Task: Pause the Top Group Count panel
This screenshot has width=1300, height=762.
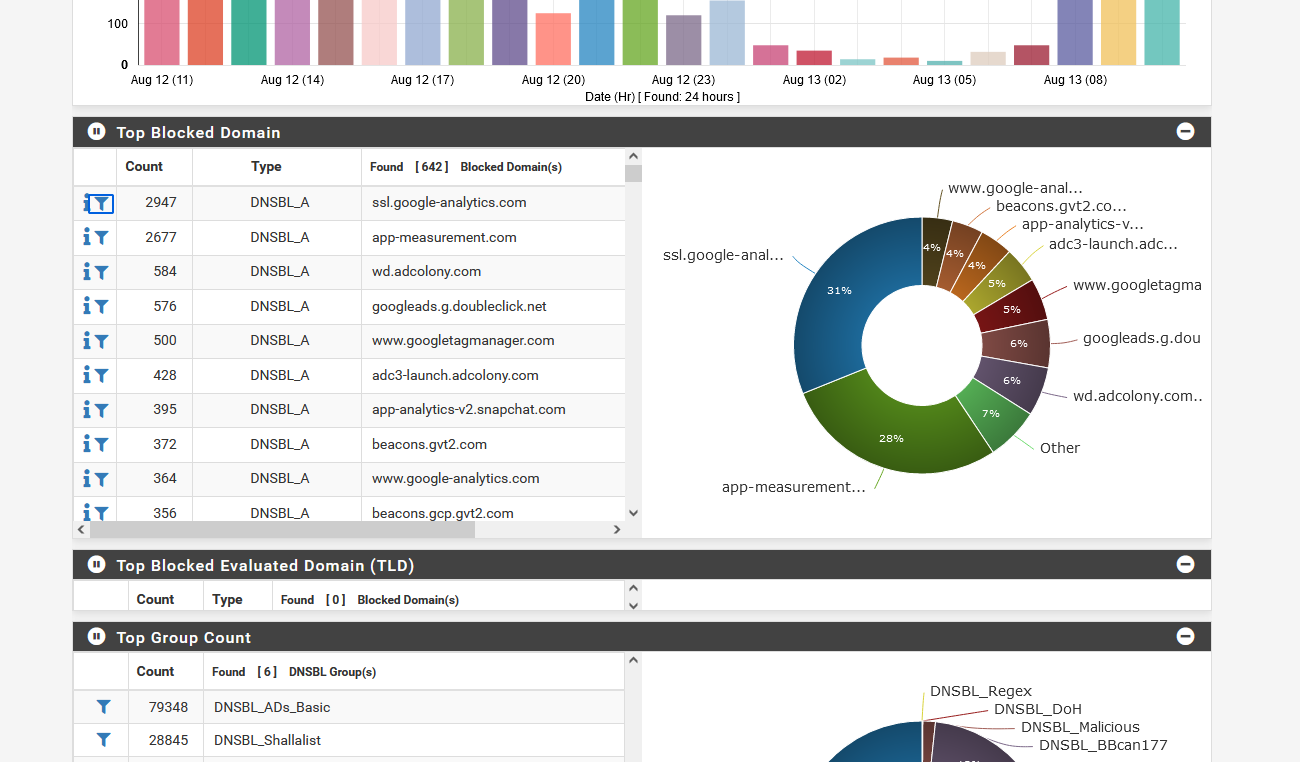Action: (x=96, y=636)
